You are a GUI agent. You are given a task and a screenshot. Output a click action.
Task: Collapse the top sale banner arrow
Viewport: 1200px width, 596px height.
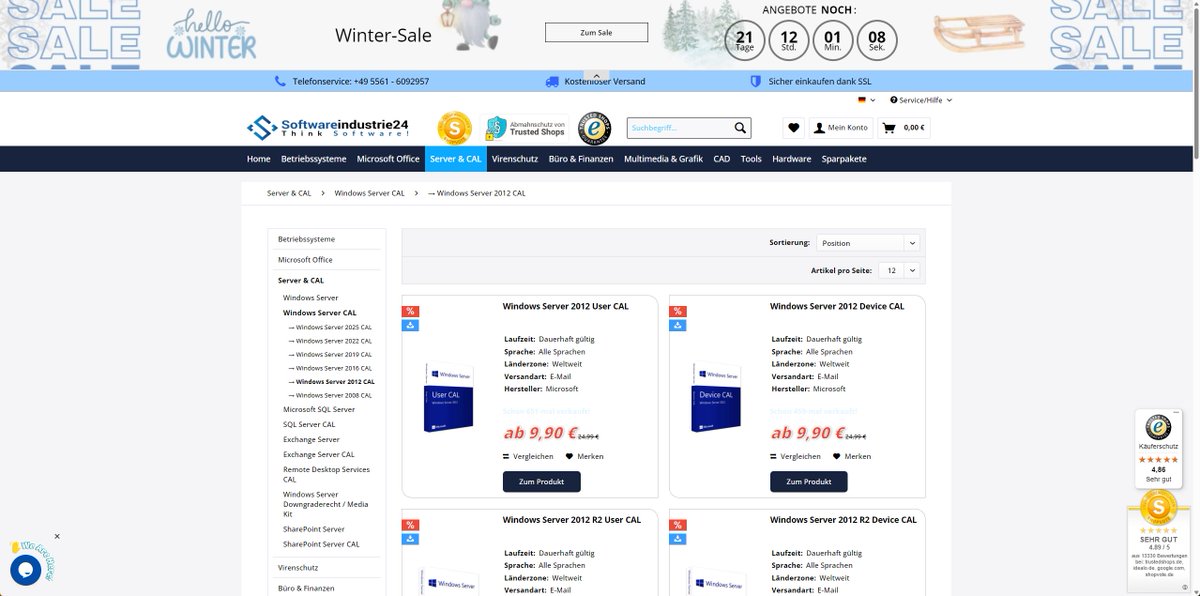(x=597, y=76)
